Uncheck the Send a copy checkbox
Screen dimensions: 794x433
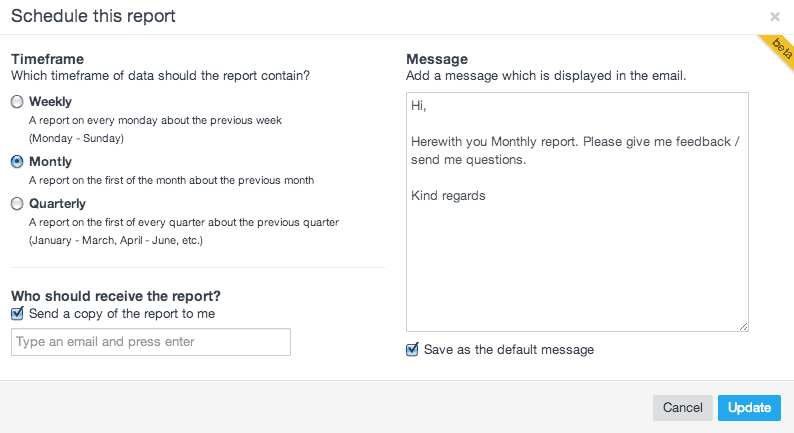[x=17, y=313]
